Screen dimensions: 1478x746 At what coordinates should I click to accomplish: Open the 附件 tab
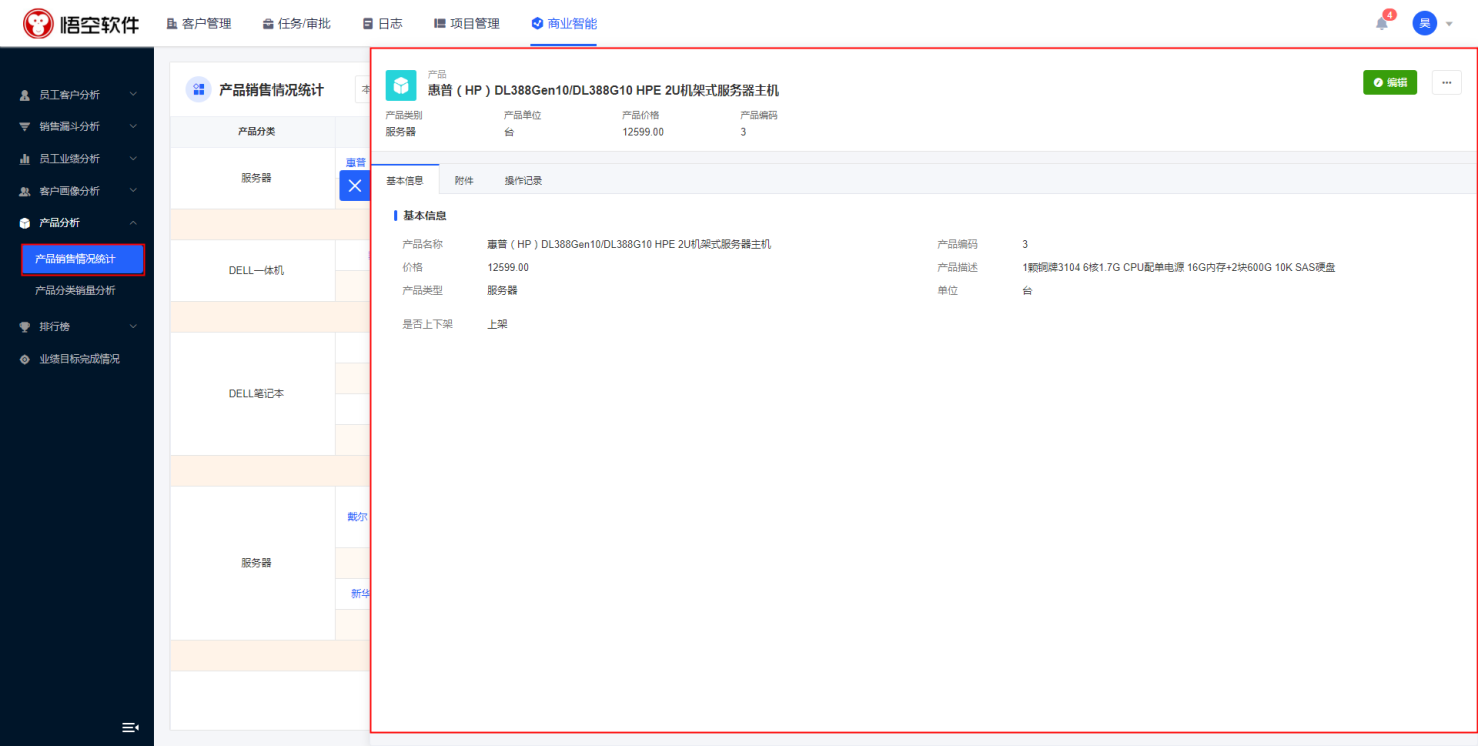coord(464,181)
